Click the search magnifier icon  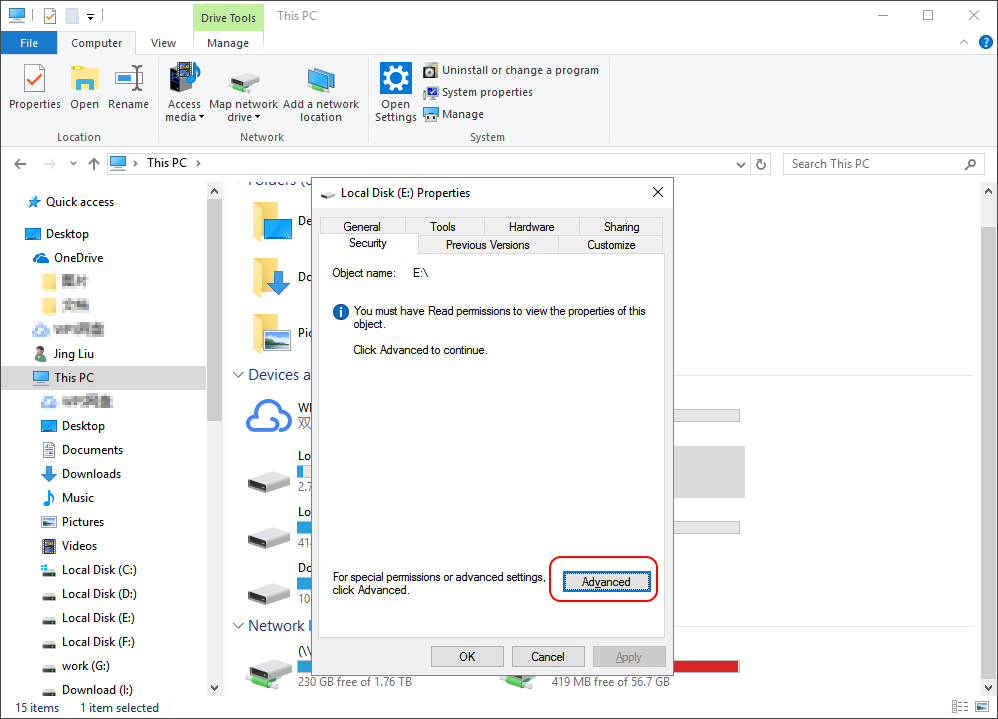pos(970,164)
